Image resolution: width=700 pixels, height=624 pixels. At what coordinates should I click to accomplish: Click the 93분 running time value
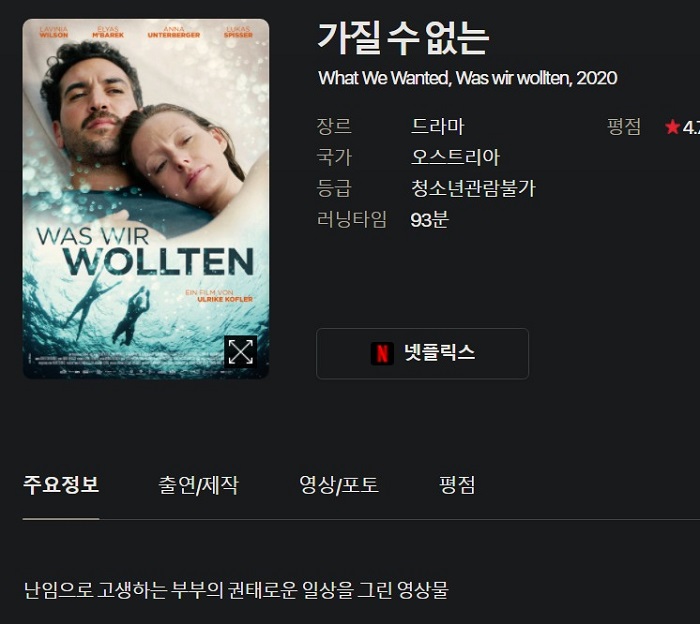[x=429, y=220]
